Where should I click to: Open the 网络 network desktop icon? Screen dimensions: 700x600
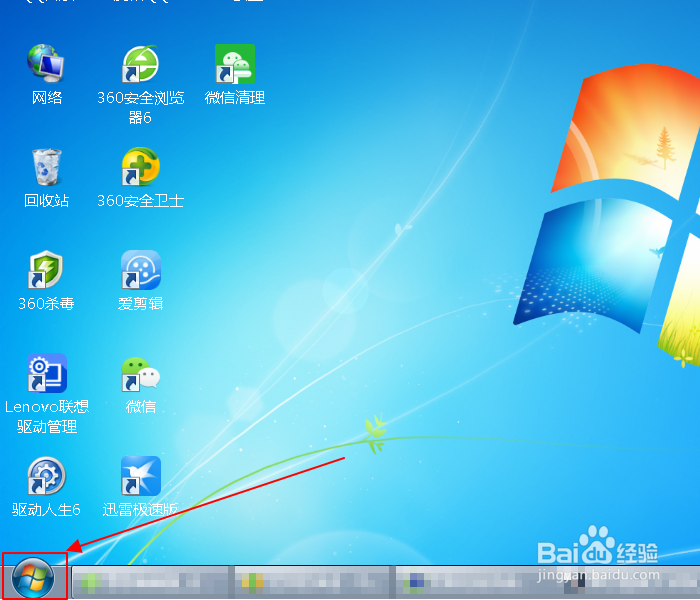pos(46,63)
